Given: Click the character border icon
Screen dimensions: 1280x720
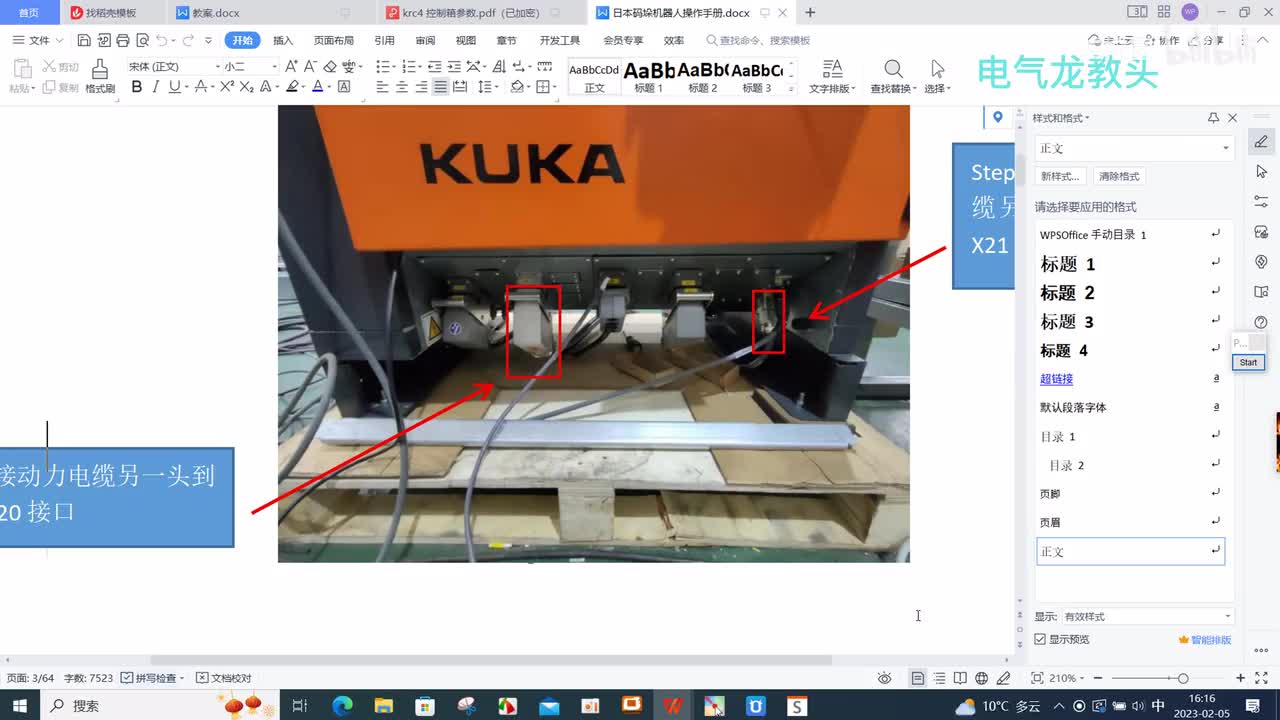Looking at the screenshot, I should (344, 87).
